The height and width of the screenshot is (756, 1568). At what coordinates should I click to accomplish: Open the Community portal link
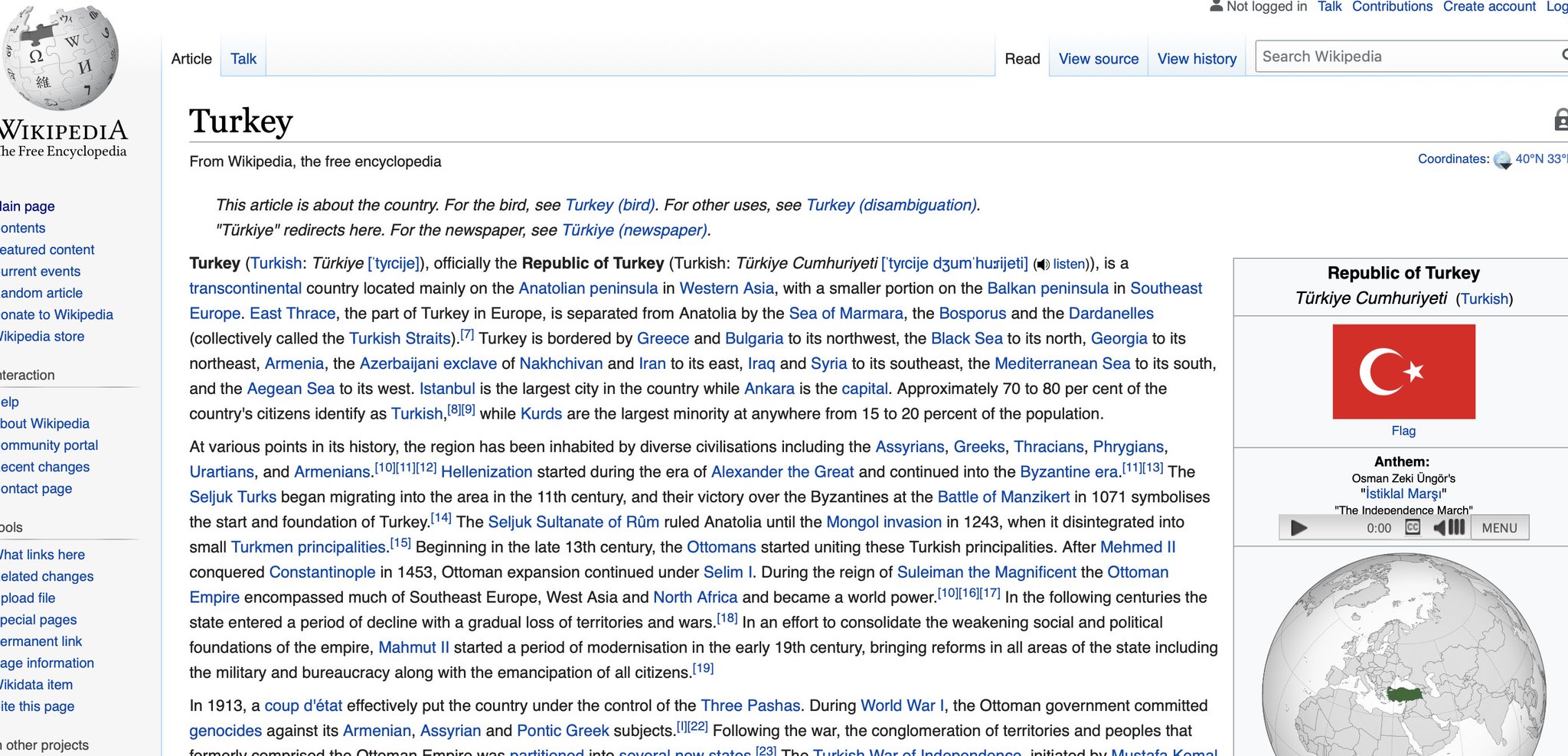[x=49, y=445]
